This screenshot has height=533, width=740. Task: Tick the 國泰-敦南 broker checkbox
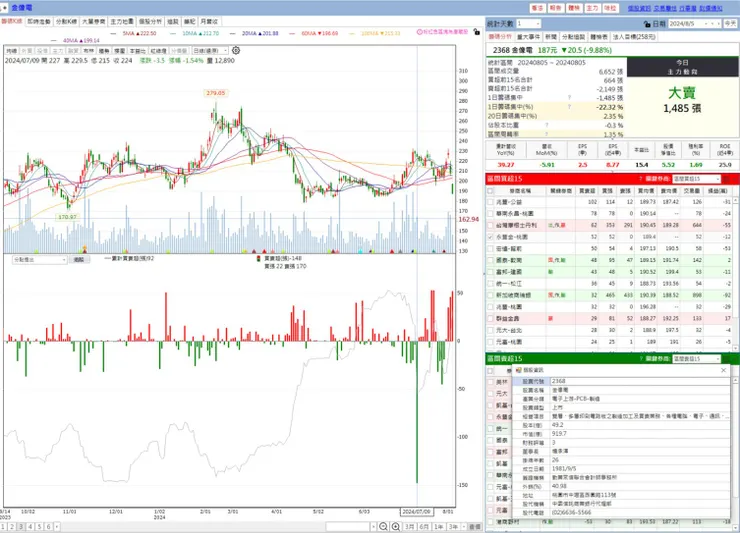click(x=491, y=260)
